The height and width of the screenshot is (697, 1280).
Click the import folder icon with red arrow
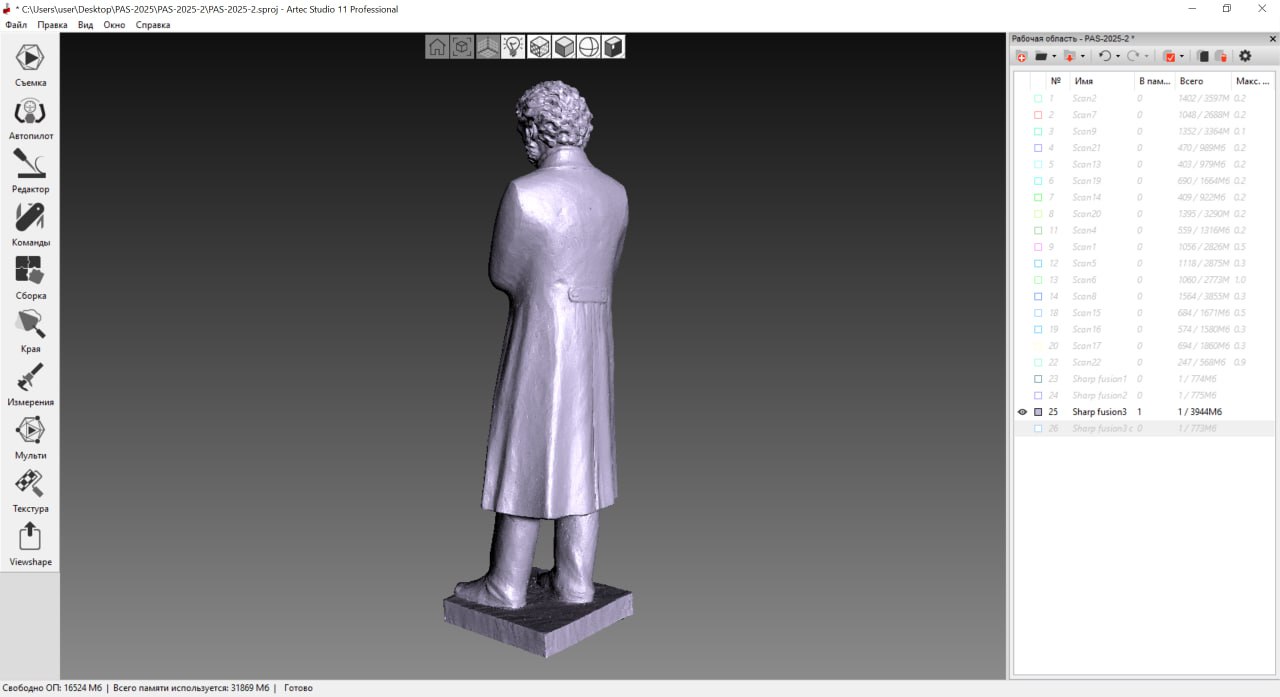(1069, 57)
